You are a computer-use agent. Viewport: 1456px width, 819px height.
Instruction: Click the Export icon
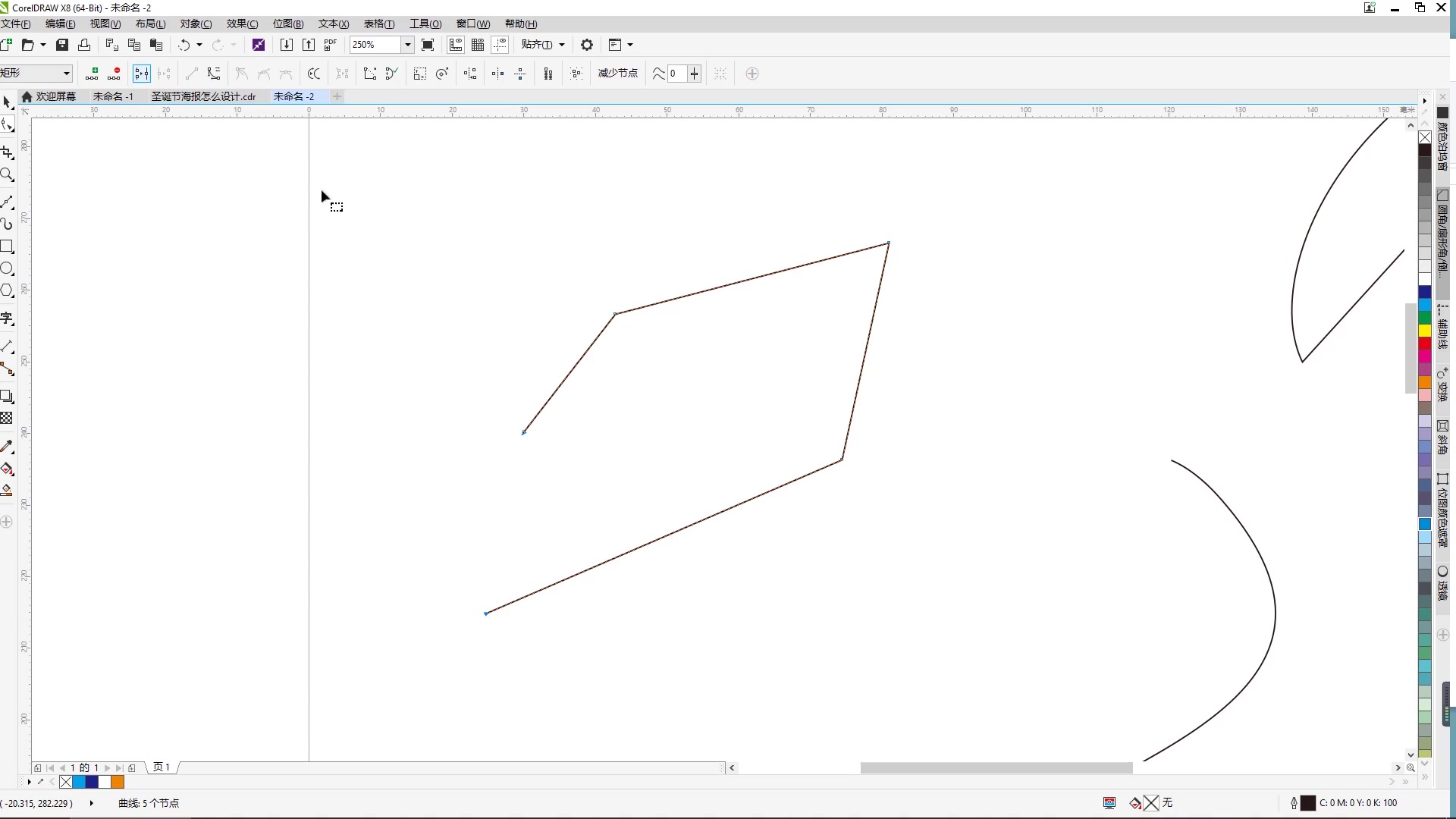(309, 45)
